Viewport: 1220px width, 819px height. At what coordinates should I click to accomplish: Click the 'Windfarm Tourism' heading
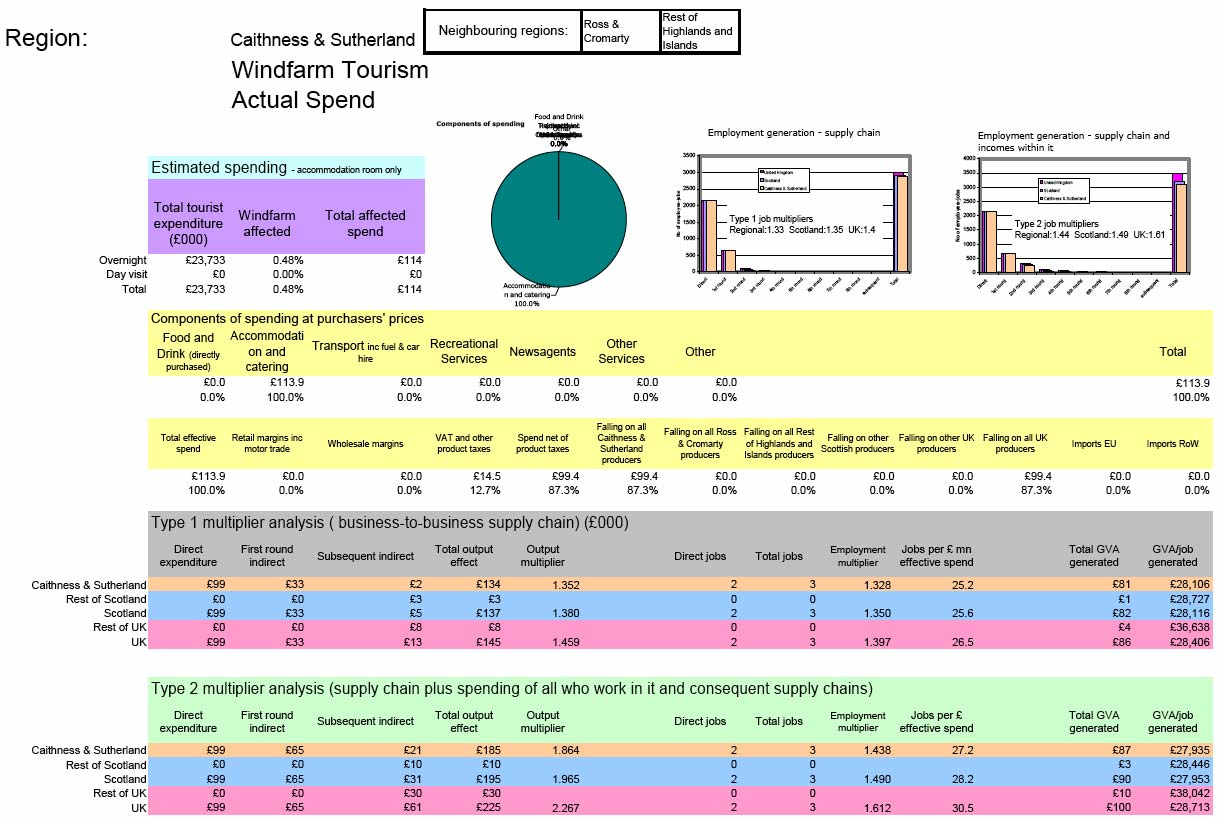point(330,70)
